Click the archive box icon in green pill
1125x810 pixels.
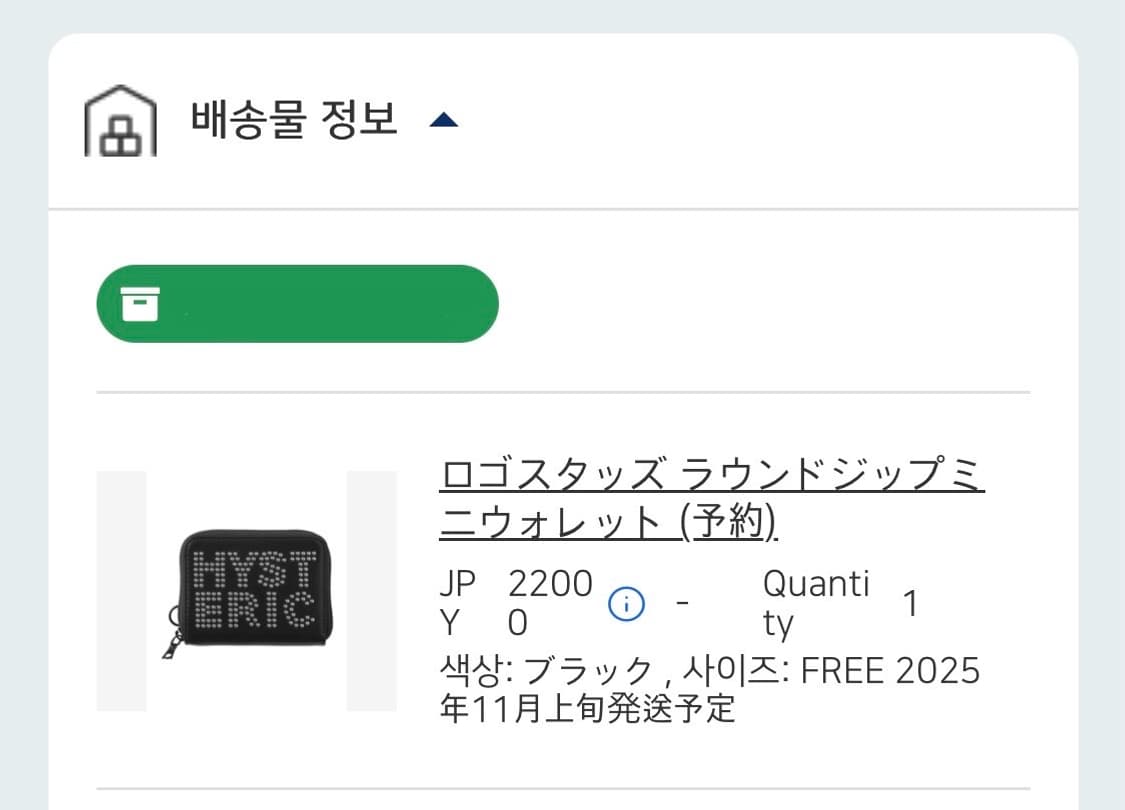[x=140, y=303]
